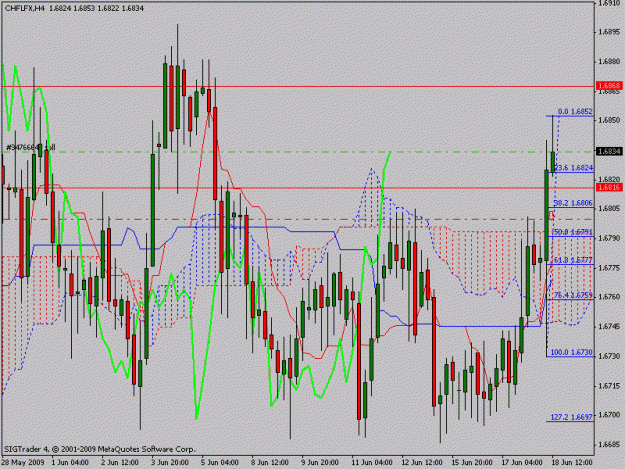Select the Fibonacci 50.0 1.6791 label
The width and height of the screenshot is (625, 469).
tap(574, 232)
